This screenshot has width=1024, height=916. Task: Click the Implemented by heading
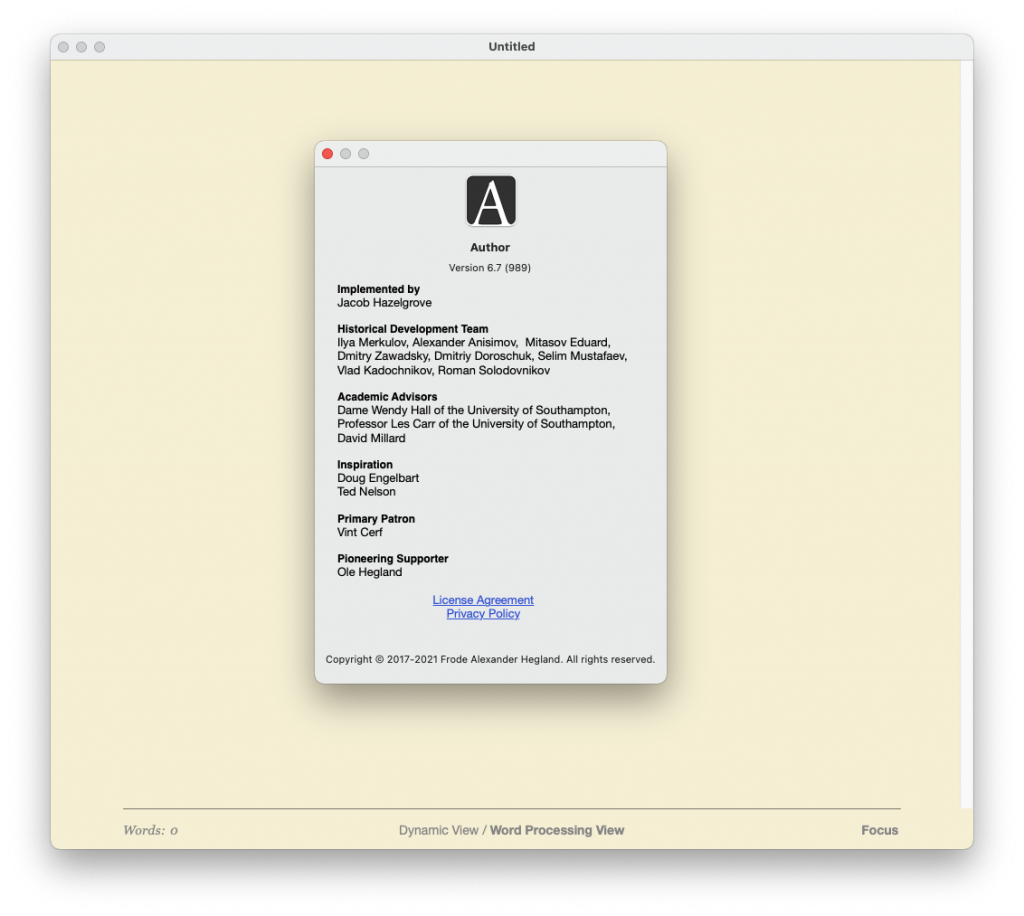click(378, 289)
